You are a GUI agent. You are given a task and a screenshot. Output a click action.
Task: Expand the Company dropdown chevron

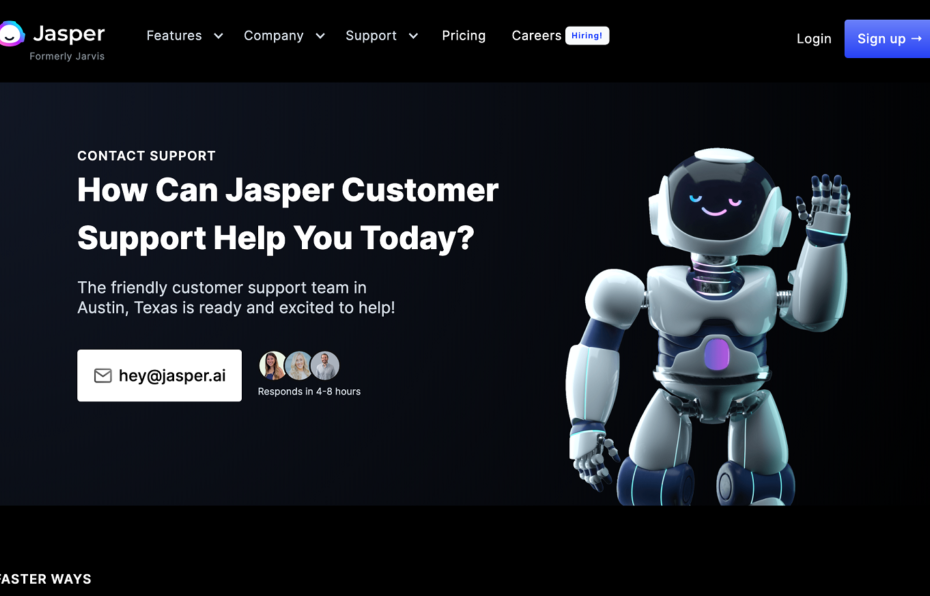click(320, 36)
